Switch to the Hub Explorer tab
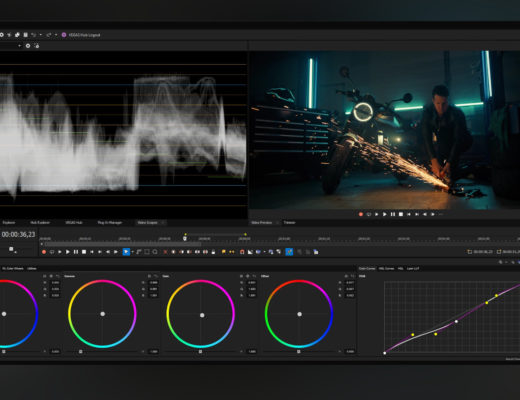 click(x=40, y=222)
